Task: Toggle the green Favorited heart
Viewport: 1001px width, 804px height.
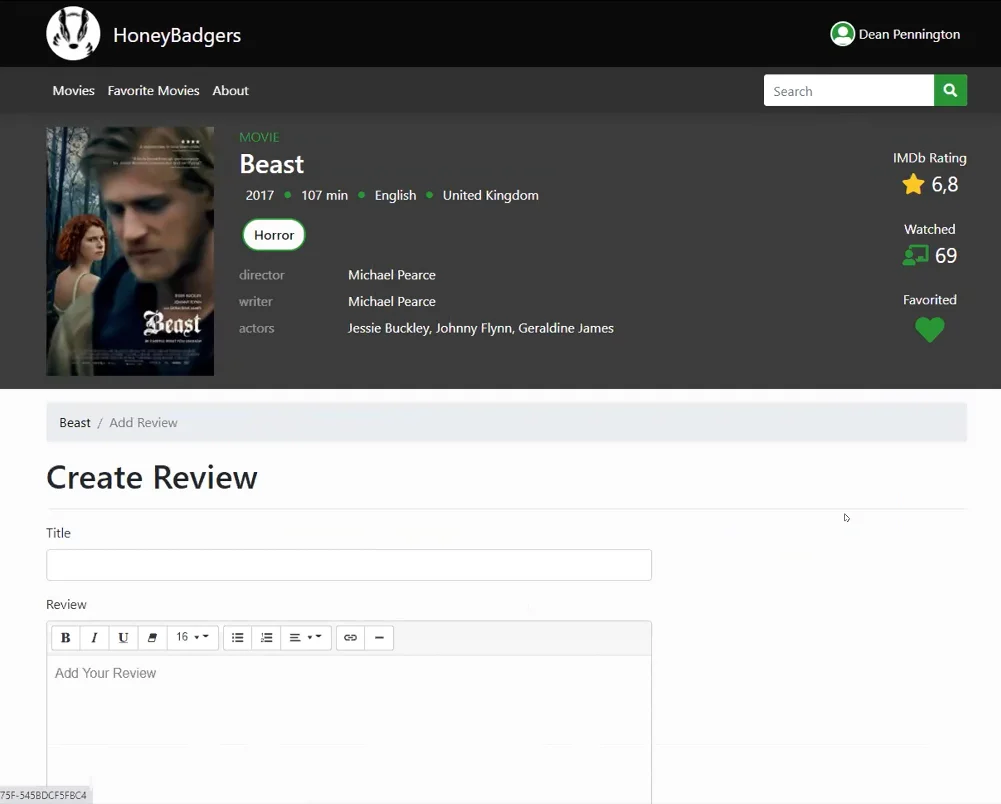Action: tap(930, 330)
